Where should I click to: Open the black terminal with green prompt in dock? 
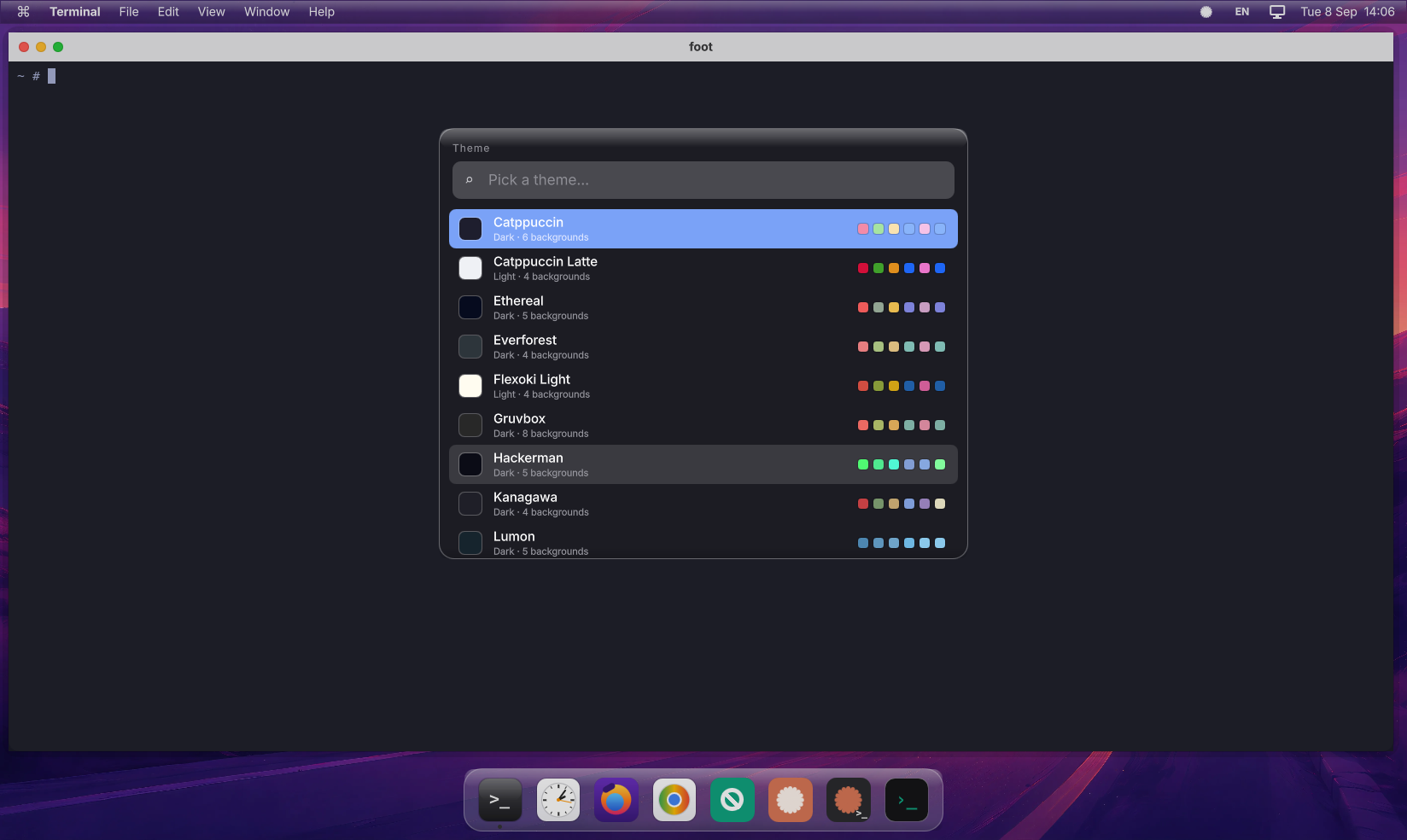(x=907, y=800)
